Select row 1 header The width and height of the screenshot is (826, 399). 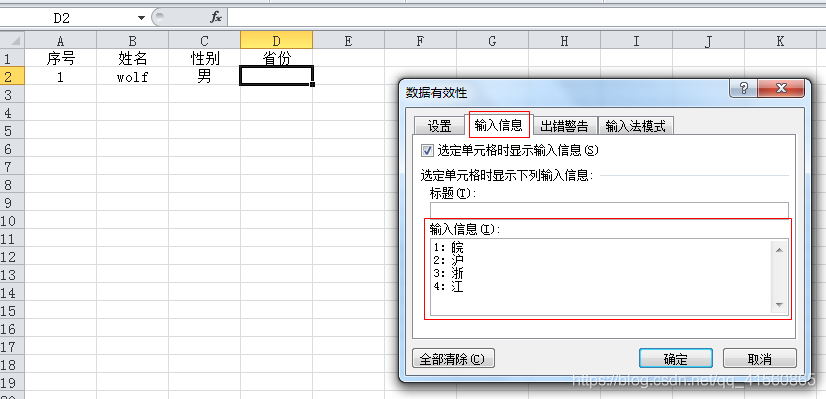[12, 59]
